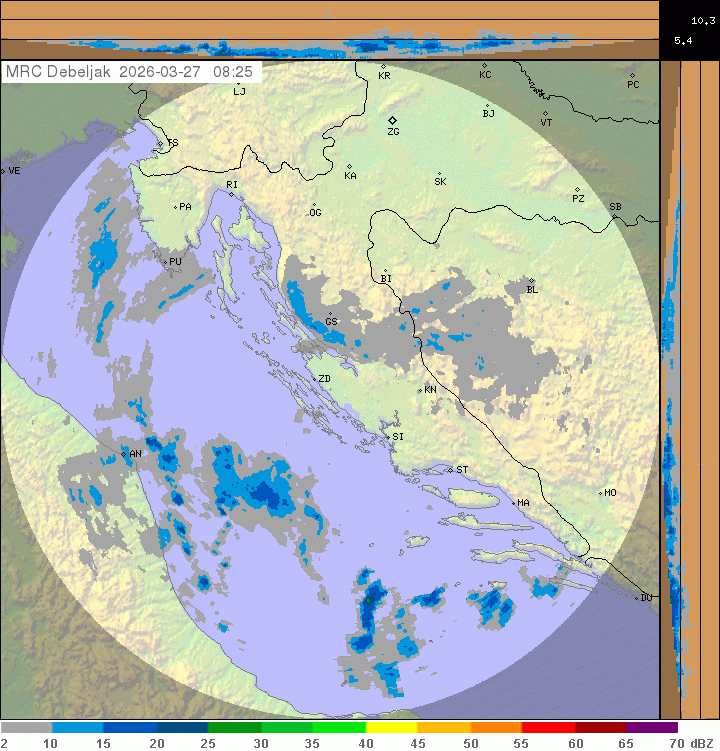
Task: Click the Knin KN city marker
Action: (x=420, y=390)
